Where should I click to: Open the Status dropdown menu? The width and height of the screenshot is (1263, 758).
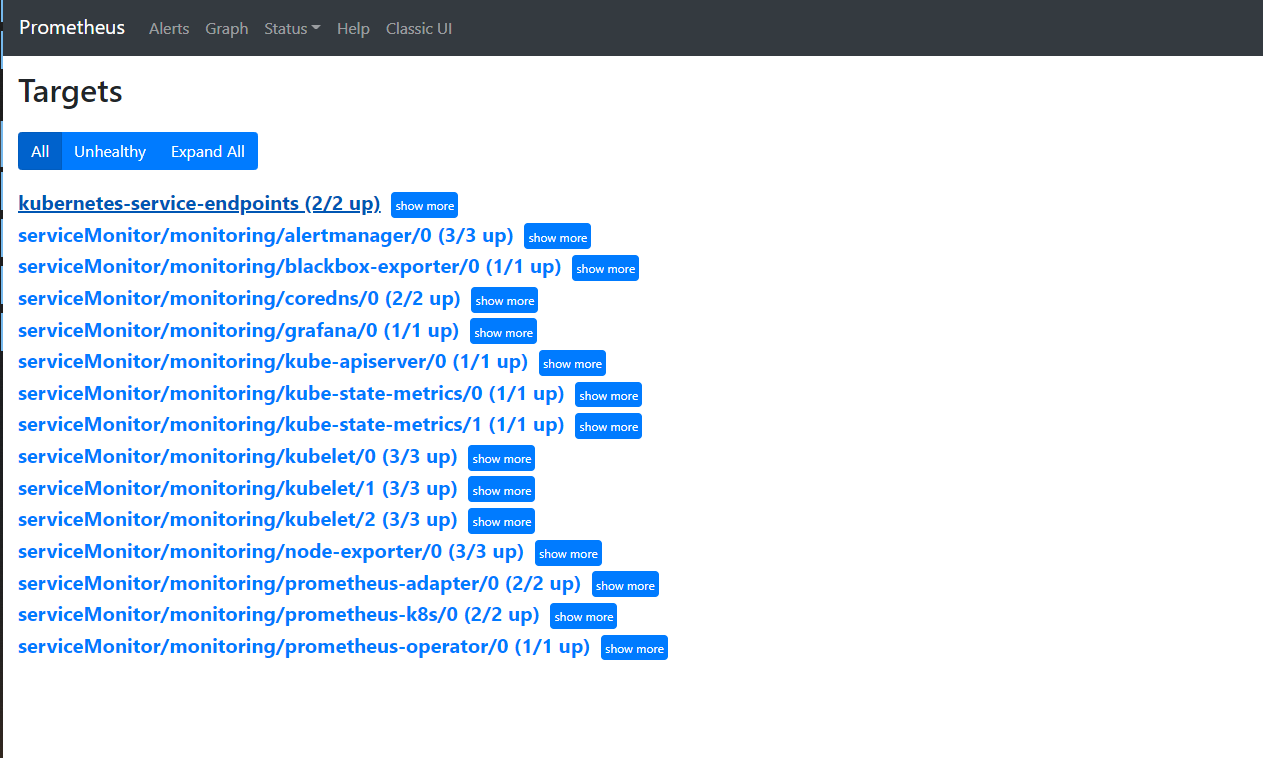292,29
